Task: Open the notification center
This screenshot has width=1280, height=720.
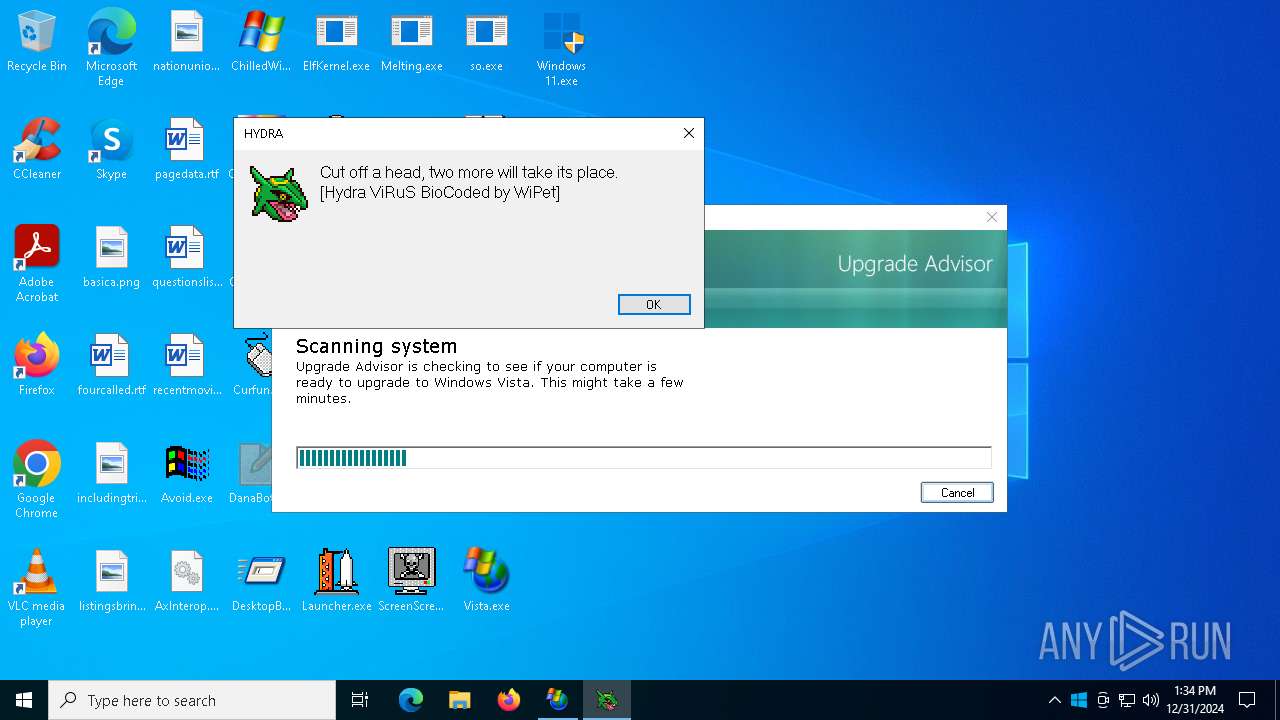Action: (x=1247, y=700)
